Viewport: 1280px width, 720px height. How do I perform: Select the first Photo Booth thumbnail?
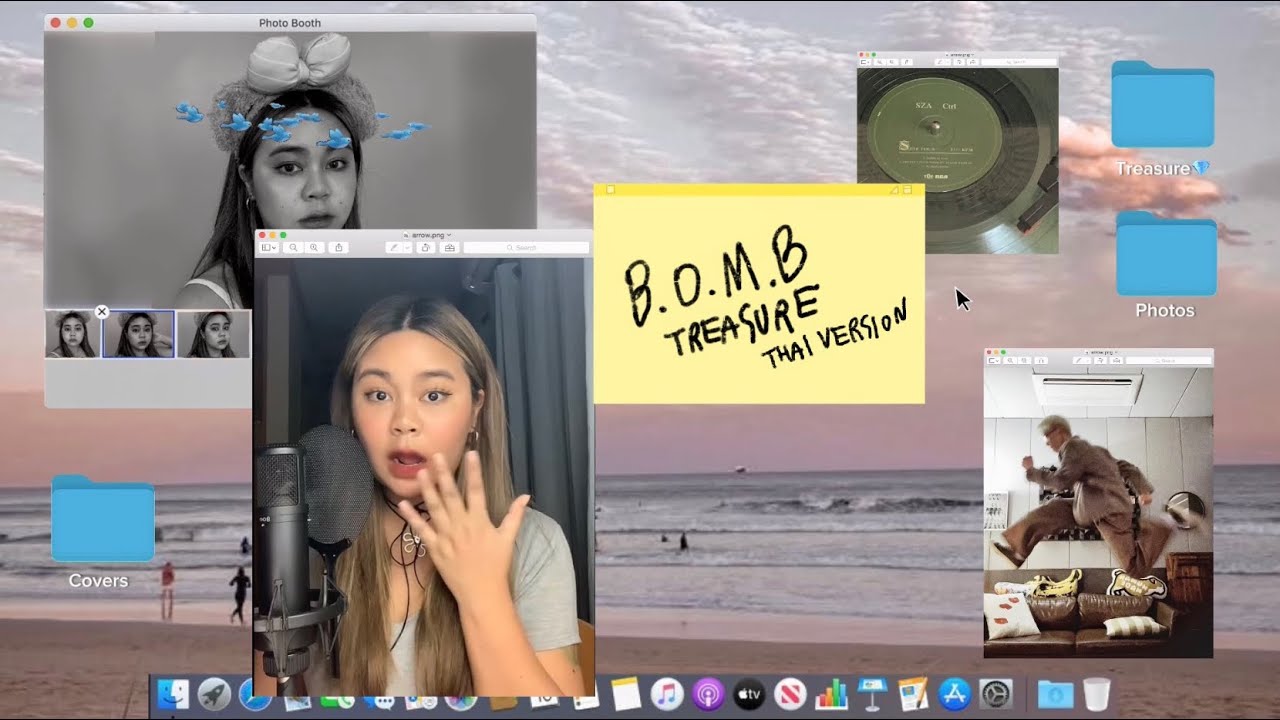[72, 334]
